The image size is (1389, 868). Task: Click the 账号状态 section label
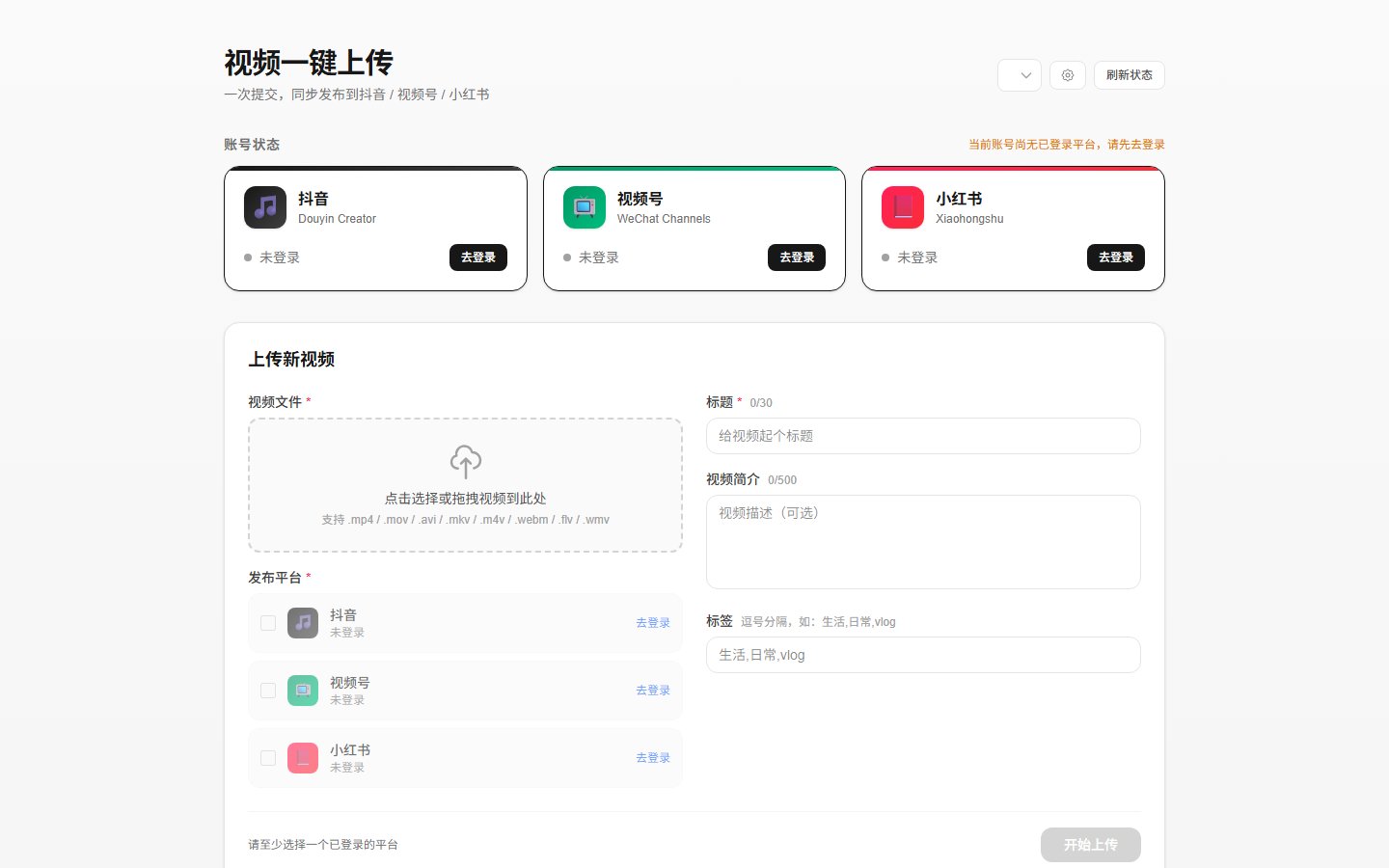click(252, 145)
